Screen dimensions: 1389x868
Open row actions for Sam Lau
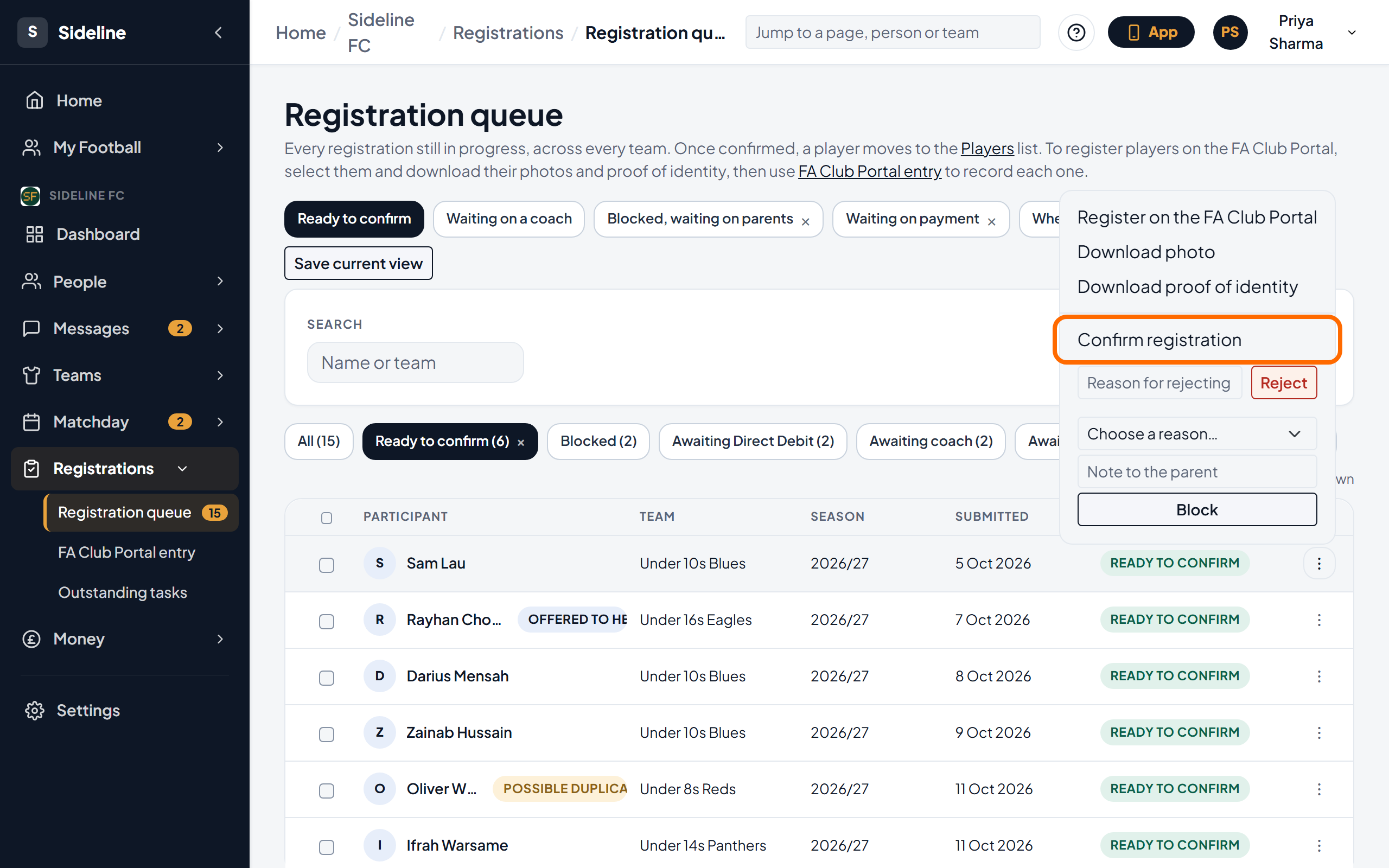(1319, 563)
